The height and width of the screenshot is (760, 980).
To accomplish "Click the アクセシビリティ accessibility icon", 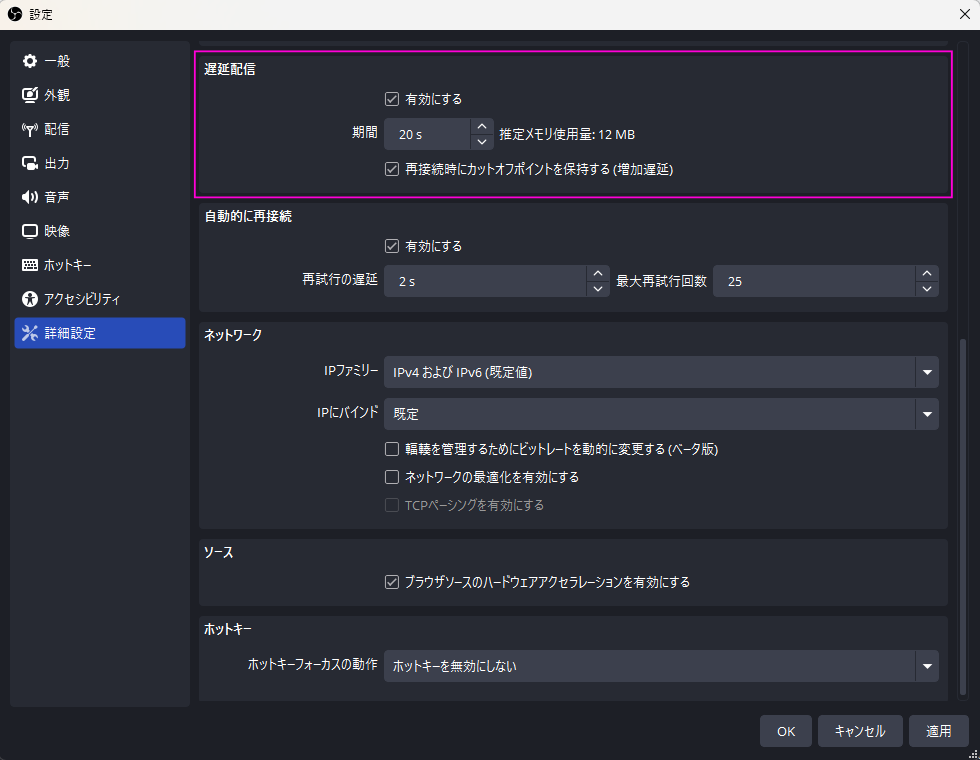I will coord(29,299).
